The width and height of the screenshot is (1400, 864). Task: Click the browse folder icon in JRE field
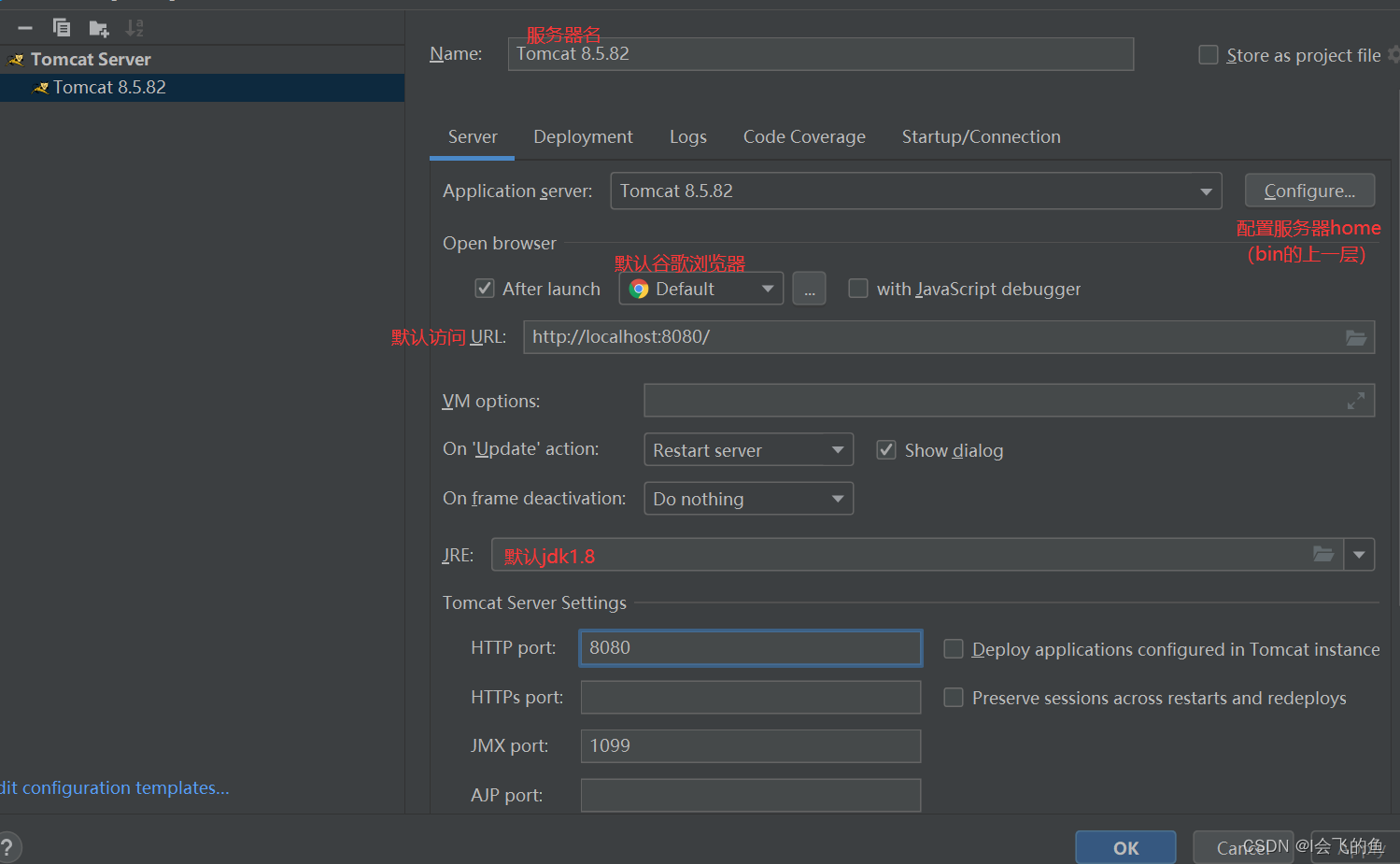1323,554
